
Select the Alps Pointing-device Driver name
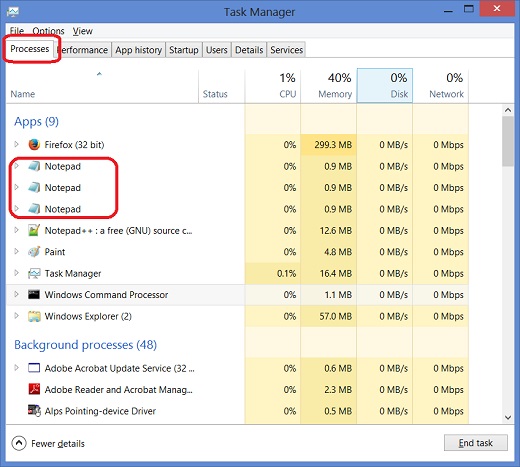point(100,411)
